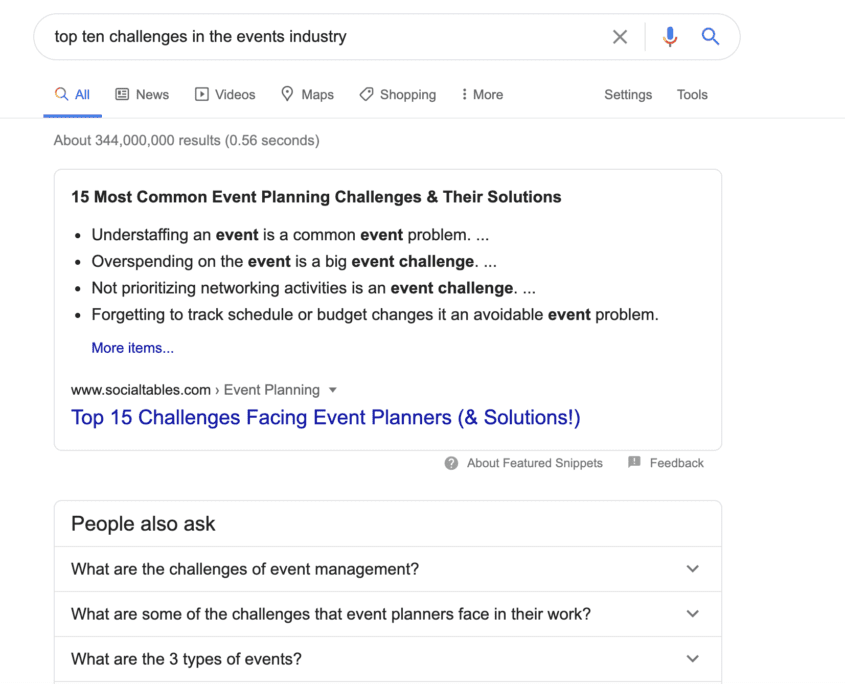The image size is (845, 684).
Task: Click into the search input field
Action: click(x=320, y=37)
